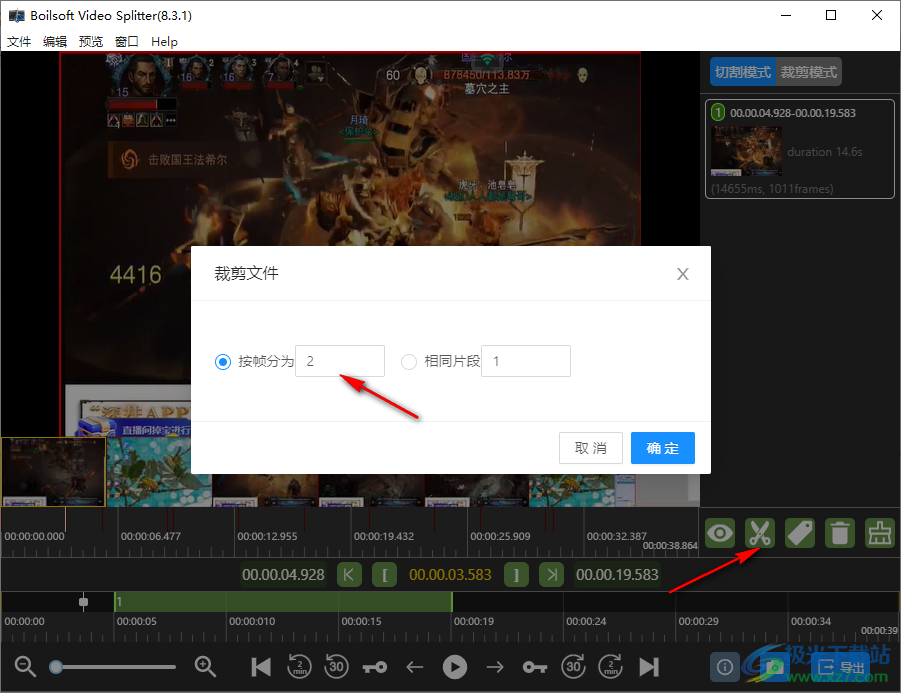Open the Help menu
The width and height of the screenshot is (901, 693).
pos(164,41)
